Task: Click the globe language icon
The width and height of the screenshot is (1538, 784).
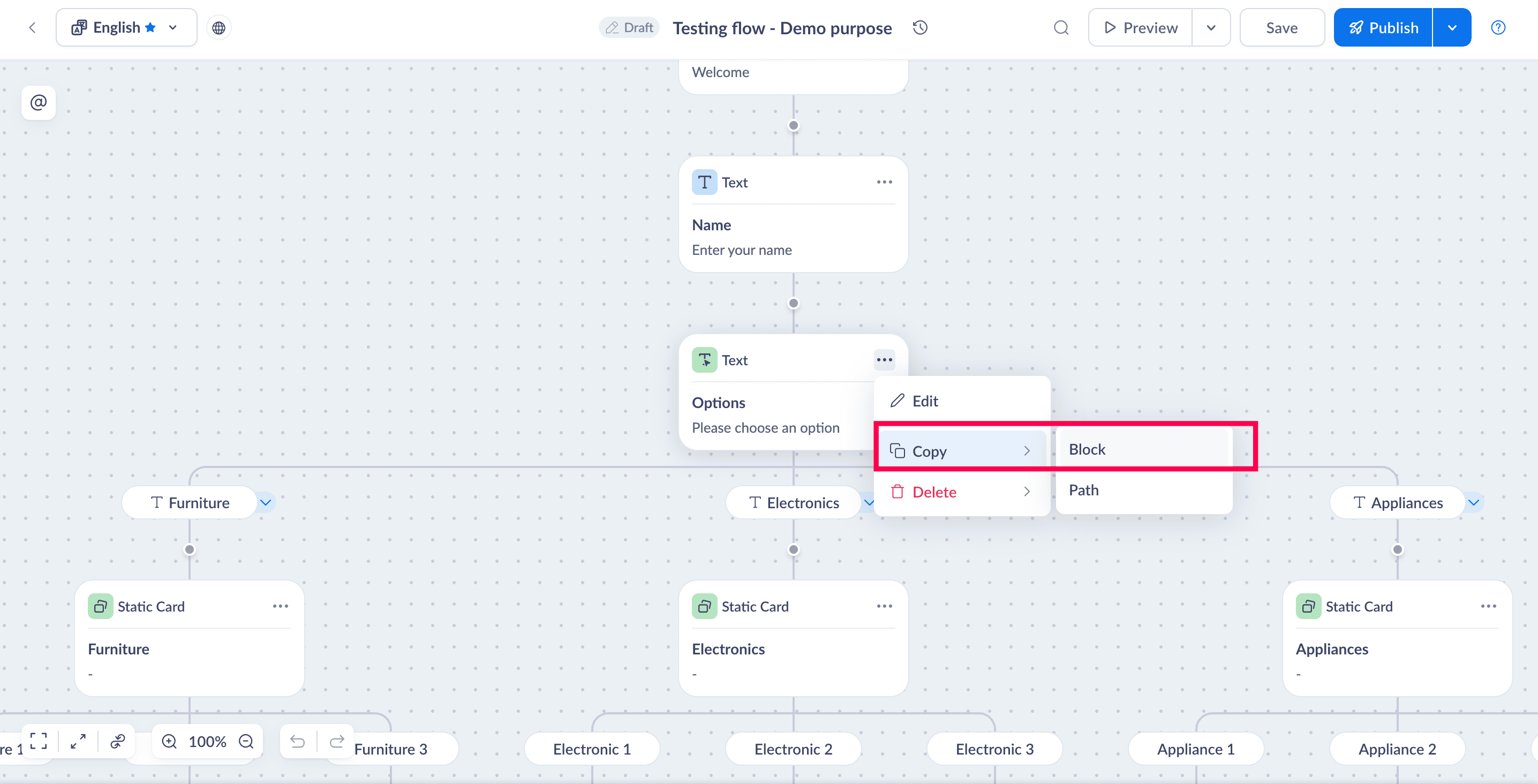Action: [x=218, y=28]
